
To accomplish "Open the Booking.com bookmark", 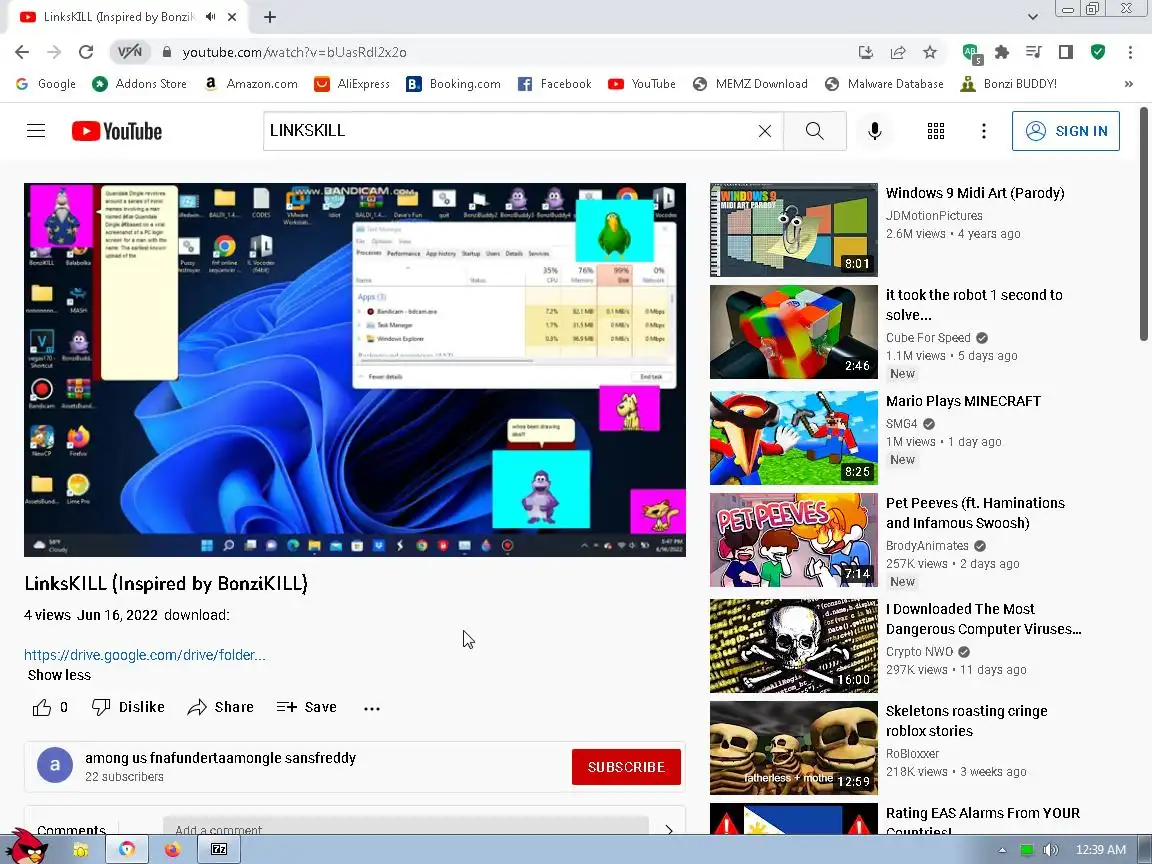I will coord(453,84).
